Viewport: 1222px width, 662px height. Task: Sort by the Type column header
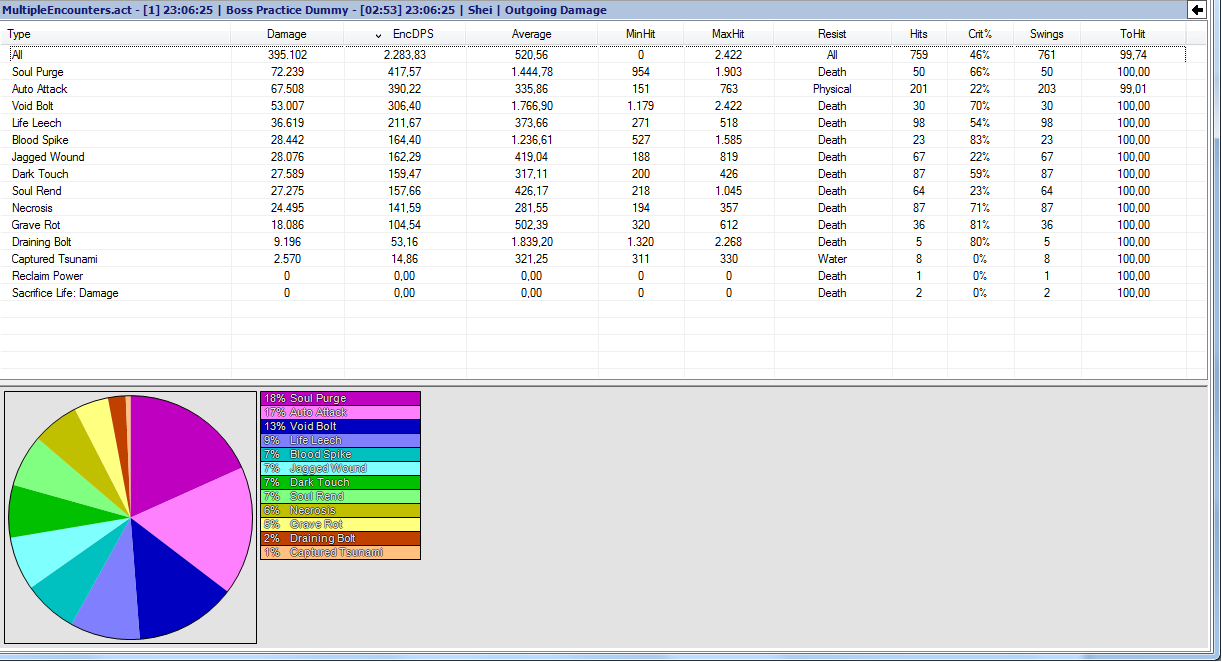point(115,34)
